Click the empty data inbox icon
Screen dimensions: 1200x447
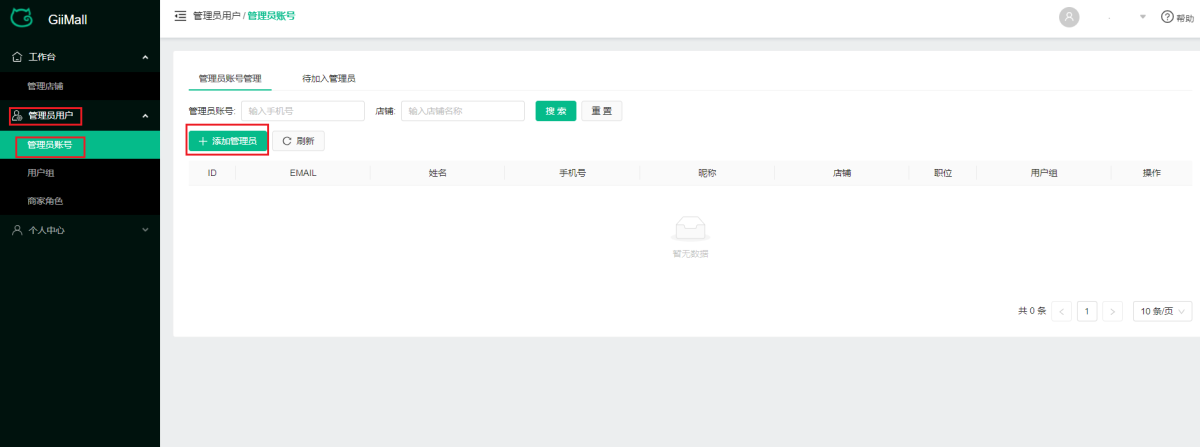(x=690, y=227)
